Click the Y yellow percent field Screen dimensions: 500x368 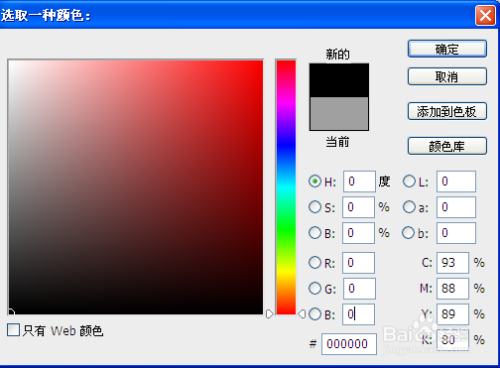[453, 314]
